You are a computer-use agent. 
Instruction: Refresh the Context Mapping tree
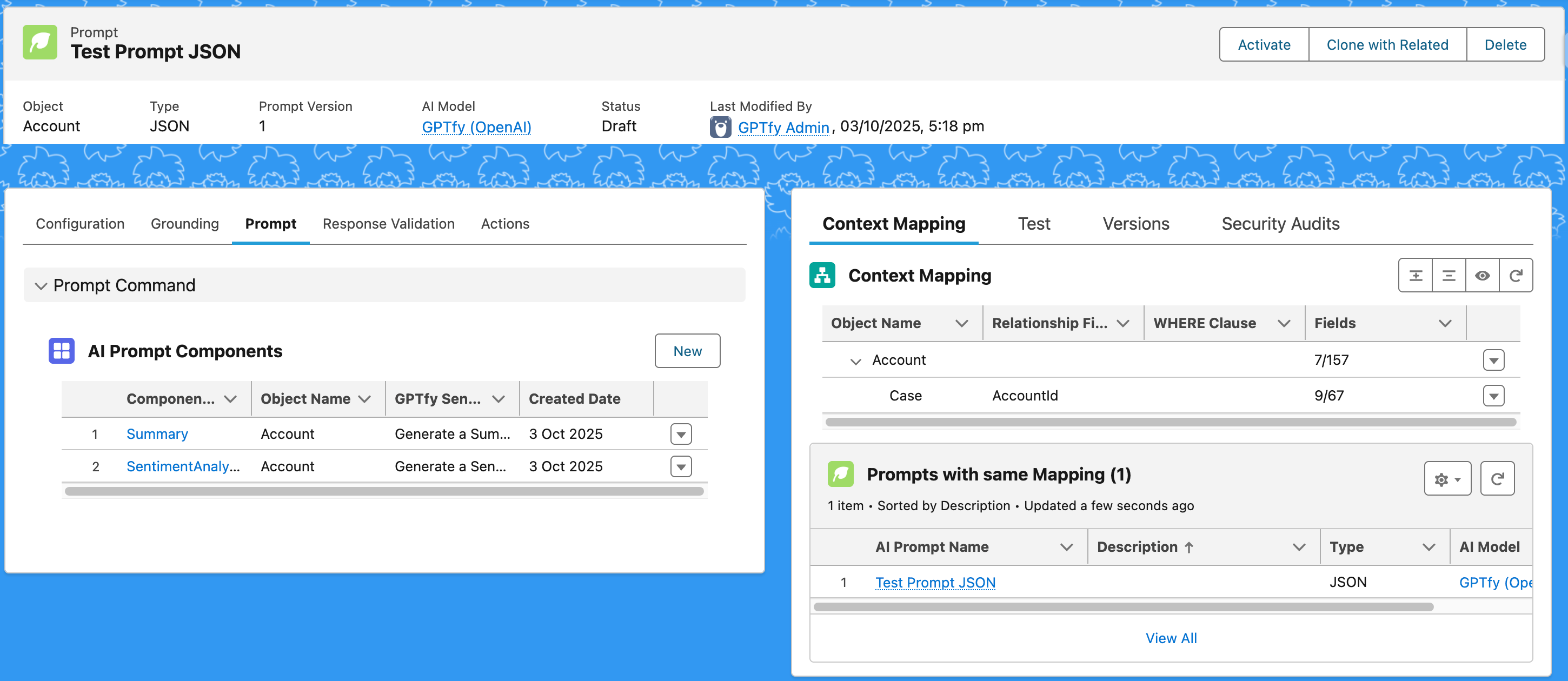[1516, 276]
